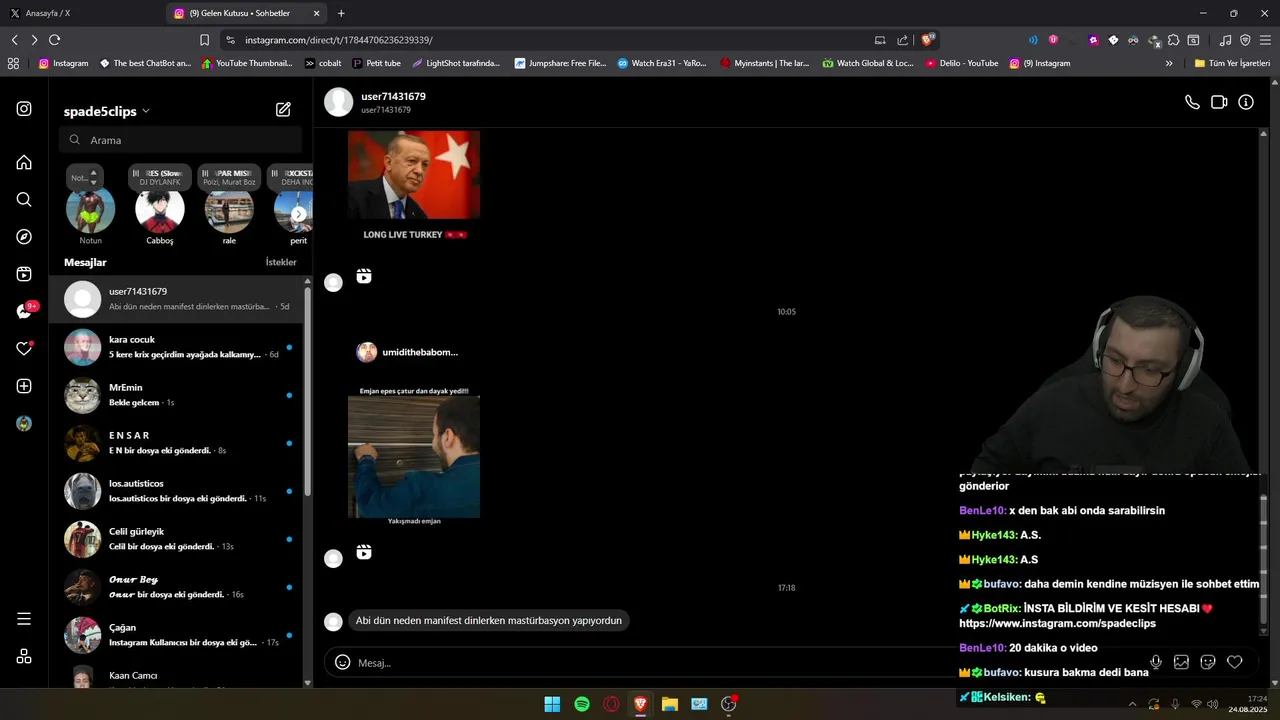Attach a photo using the image icon
This screenshot has height=720, width=1280.
coord(1181,662)
